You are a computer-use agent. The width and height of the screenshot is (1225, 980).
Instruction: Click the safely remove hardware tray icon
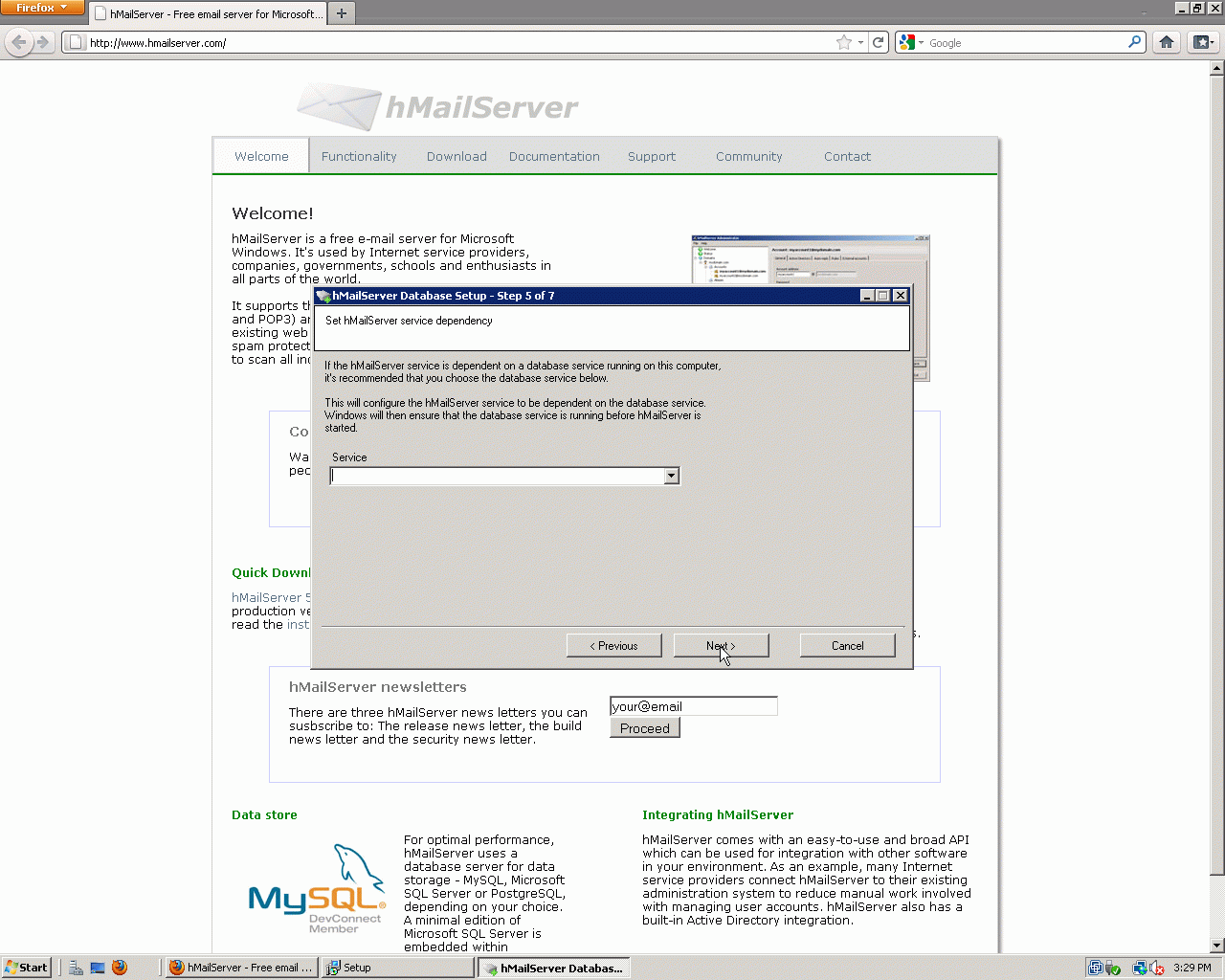coord(1113,968)
